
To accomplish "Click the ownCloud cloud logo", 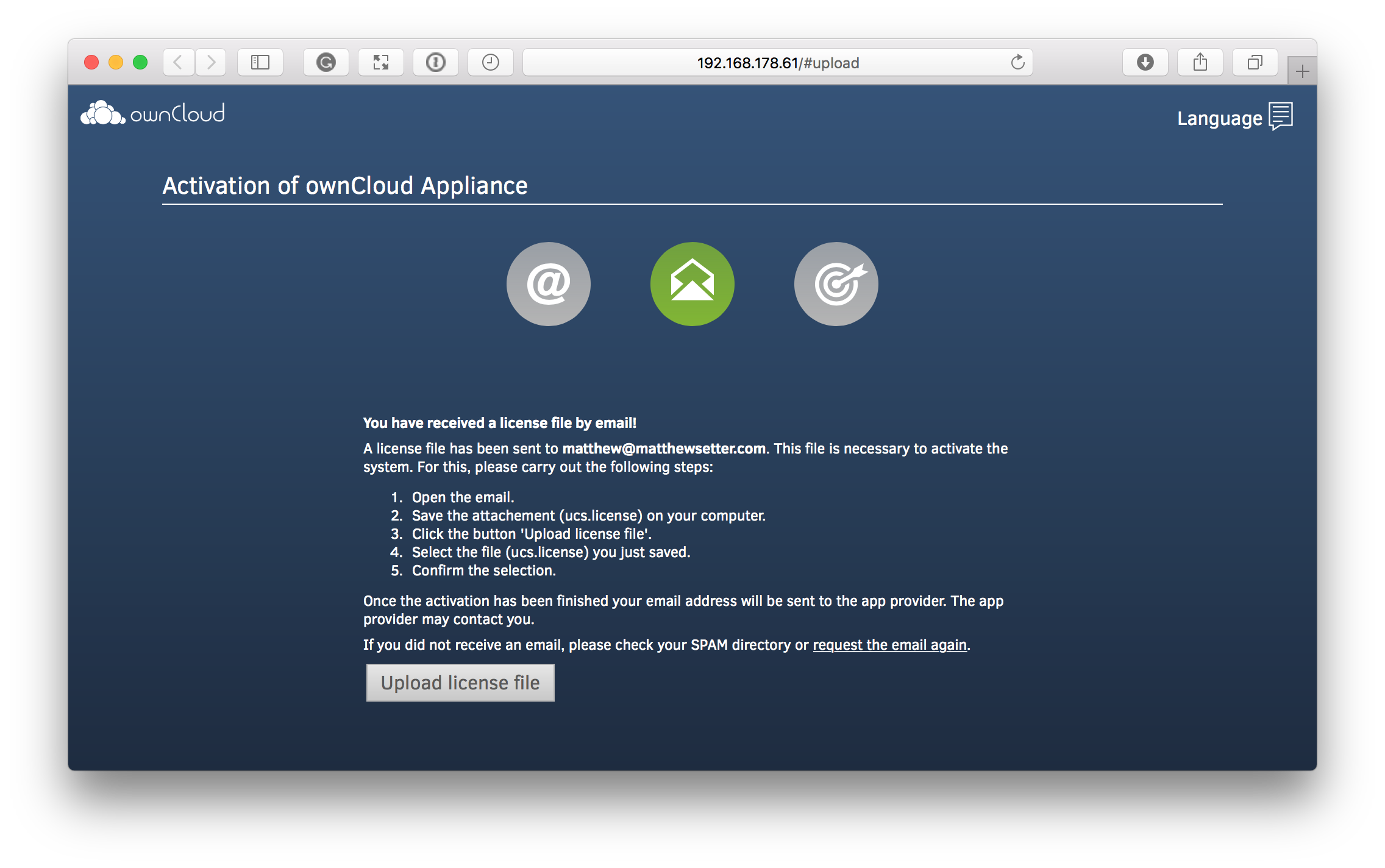I will point(102,112).
